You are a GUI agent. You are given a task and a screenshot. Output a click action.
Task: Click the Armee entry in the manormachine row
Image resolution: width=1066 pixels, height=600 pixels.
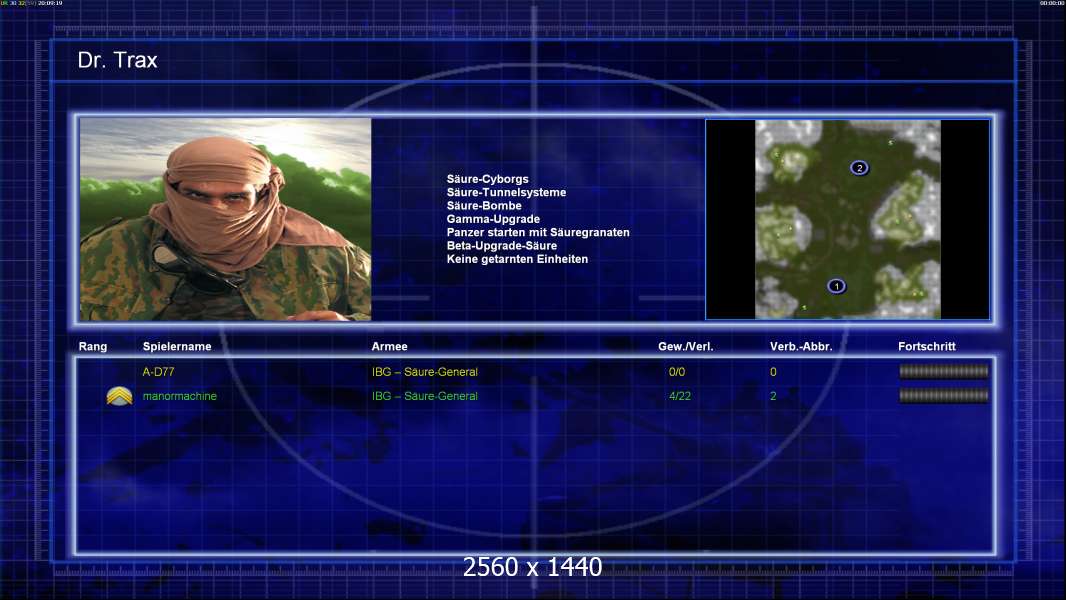coord(425,396)
